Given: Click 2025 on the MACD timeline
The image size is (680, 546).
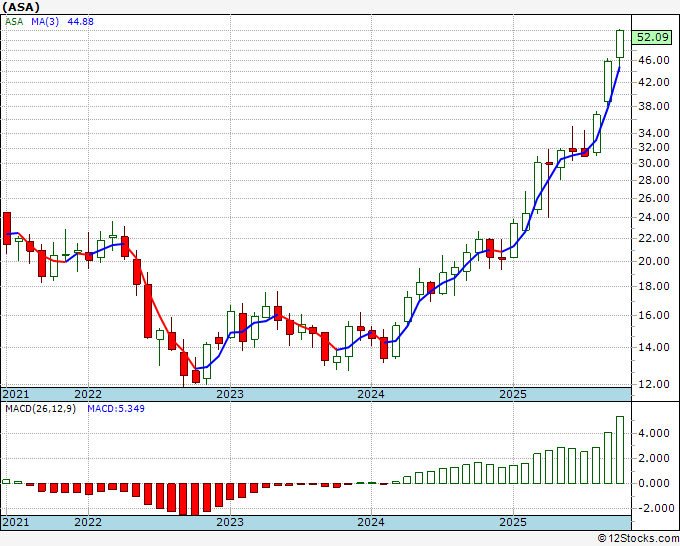Looking at the screenshot, I should [513, 522].
